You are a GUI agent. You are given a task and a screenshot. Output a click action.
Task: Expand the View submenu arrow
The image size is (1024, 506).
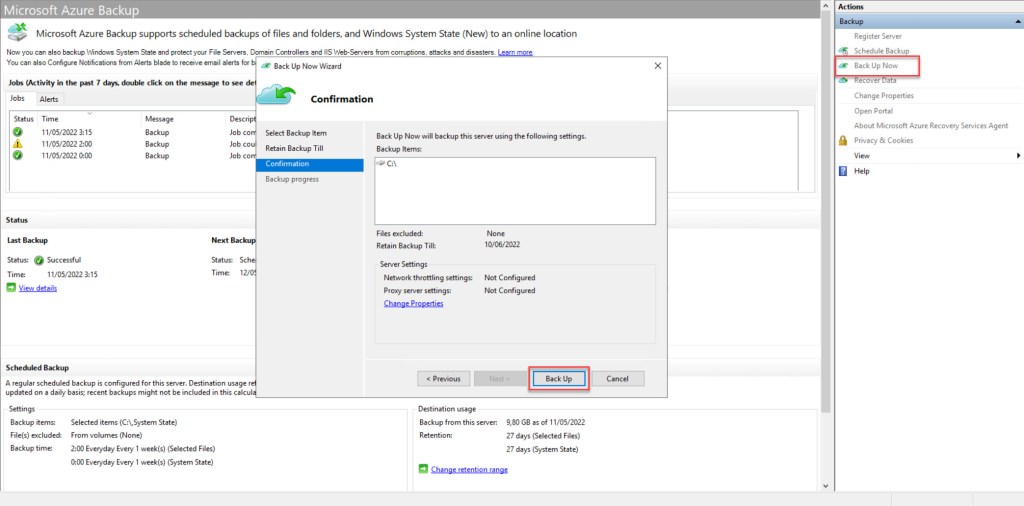pyautogui.click(x=1018, y=156)
